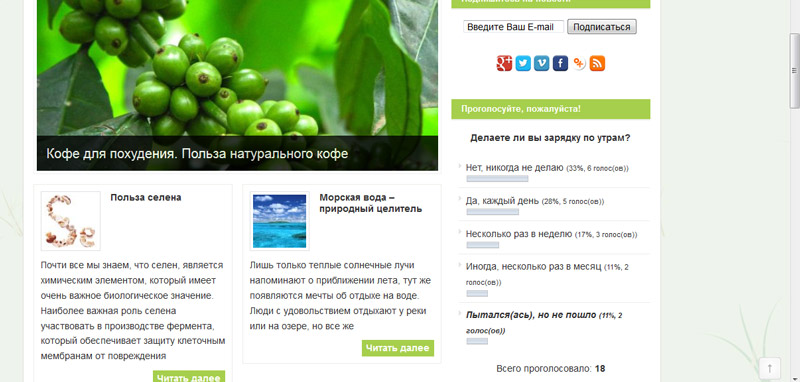Click the 'Всего проголосовало: 18' total

tap(551, 368)
